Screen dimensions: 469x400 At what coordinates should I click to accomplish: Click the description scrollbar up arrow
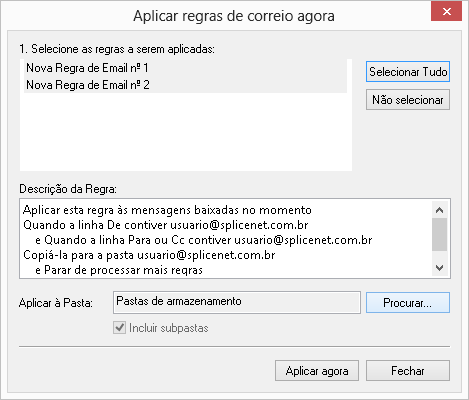439,210
